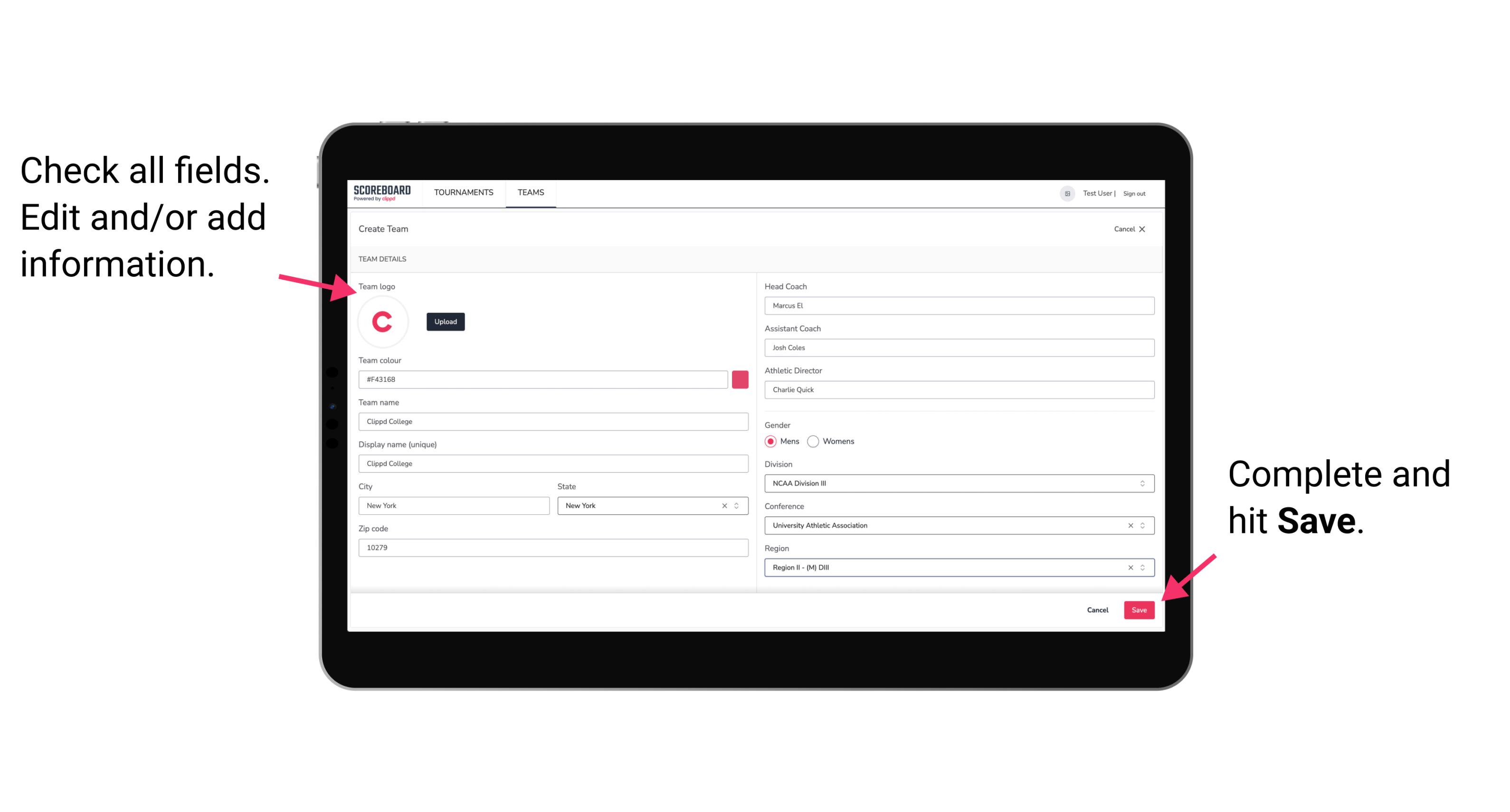Edit the Team colour hex input field
Viewport: 1510px width, 812px height.
click(x=544, y=379)
